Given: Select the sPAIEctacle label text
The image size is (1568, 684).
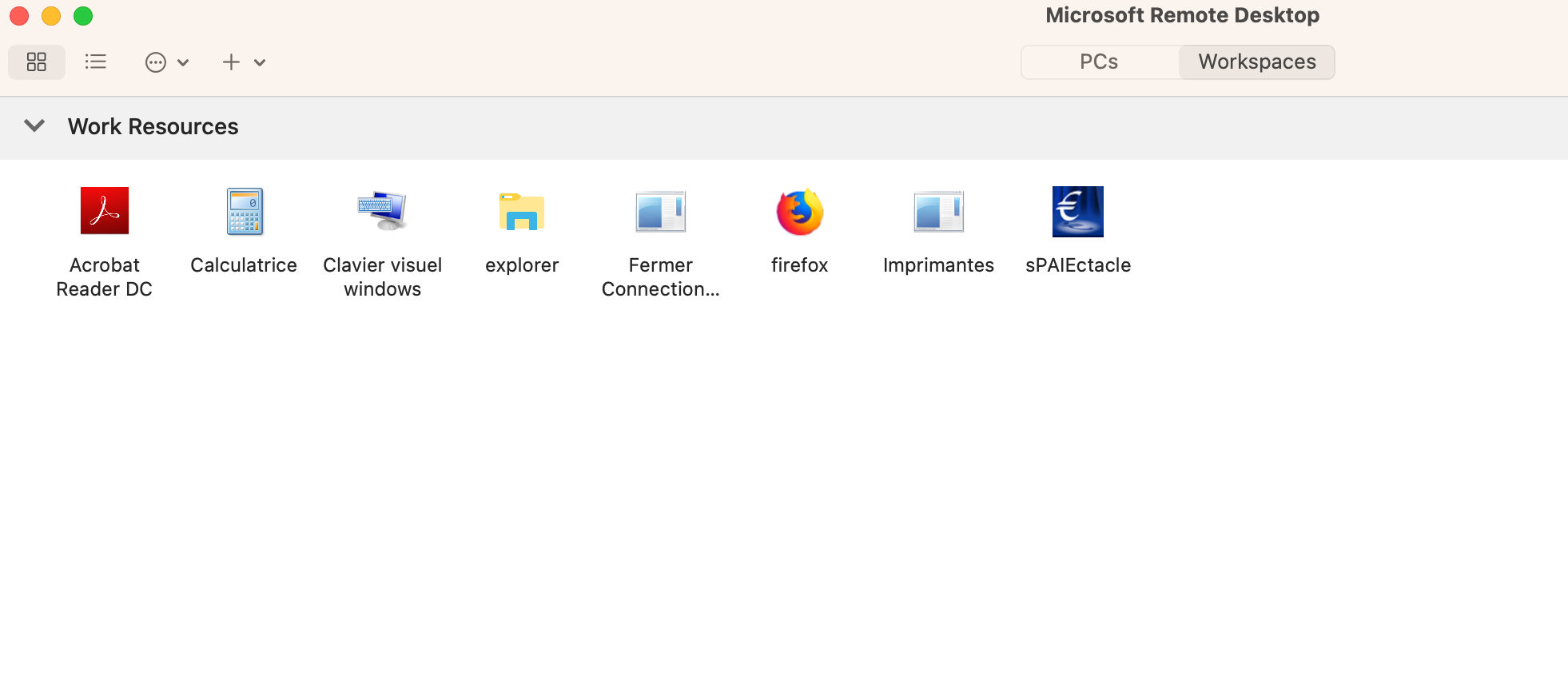Looking at the screenshot, I should (x=1078, y=265).
